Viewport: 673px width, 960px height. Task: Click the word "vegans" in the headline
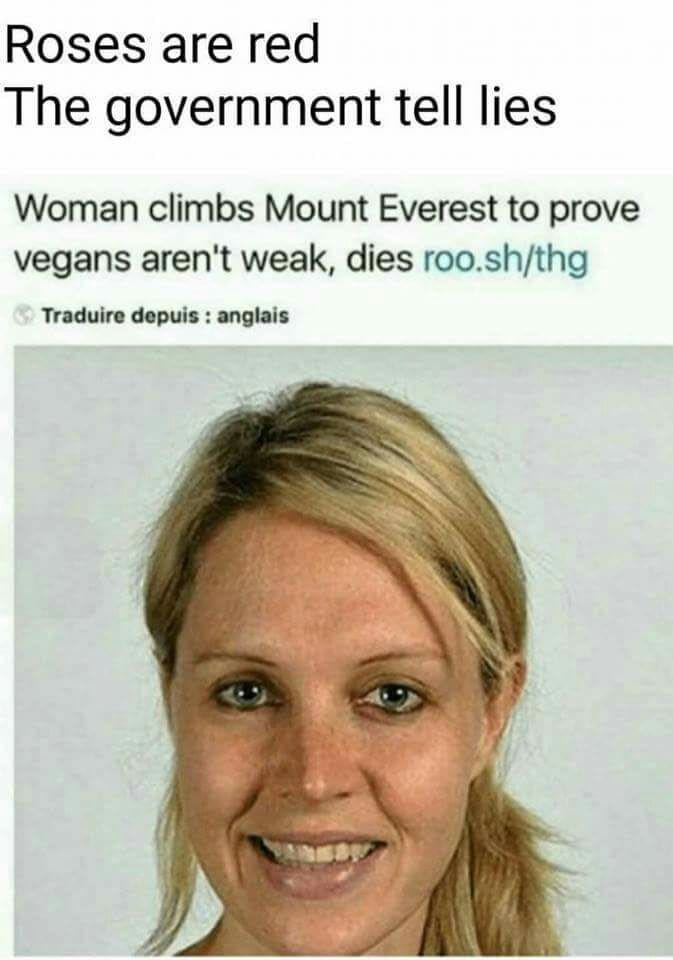click(x=72, y=261)
